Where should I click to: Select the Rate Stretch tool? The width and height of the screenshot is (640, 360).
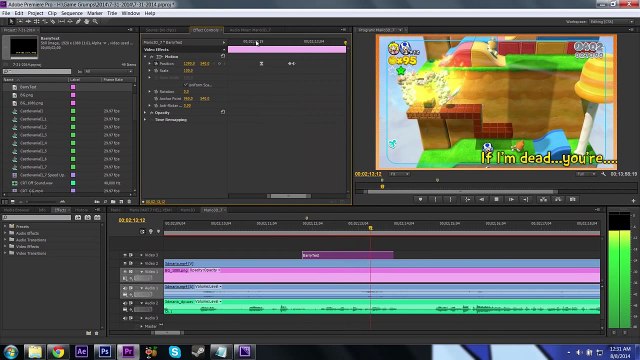click(x=45, y=22)
